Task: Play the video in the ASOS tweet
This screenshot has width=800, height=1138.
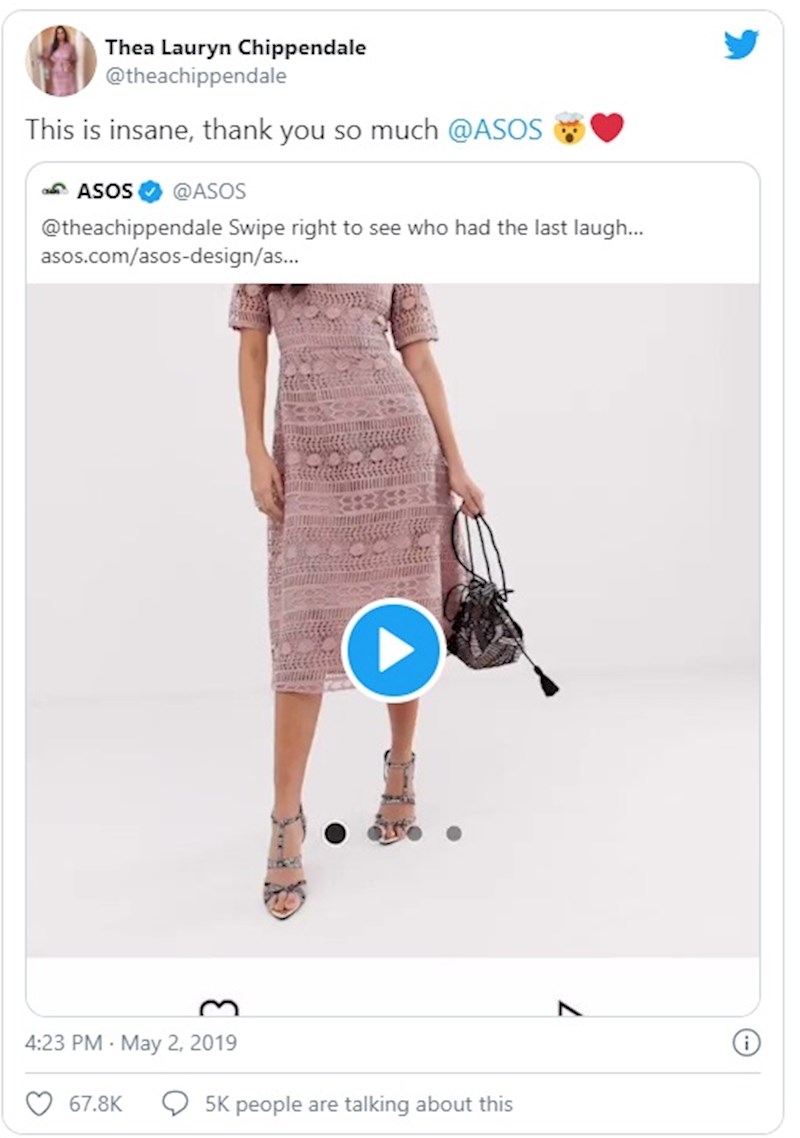Action: click(393, 650)
